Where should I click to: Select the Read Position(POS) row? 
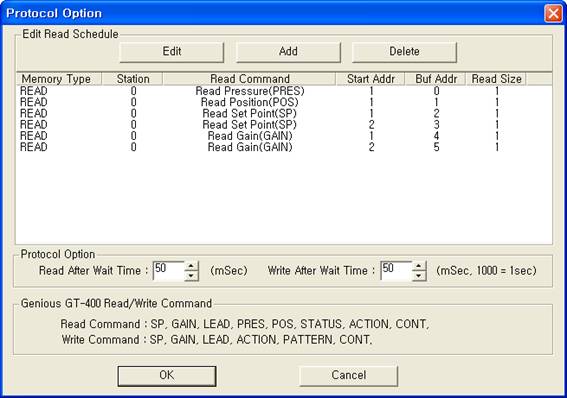click(284, 102)
